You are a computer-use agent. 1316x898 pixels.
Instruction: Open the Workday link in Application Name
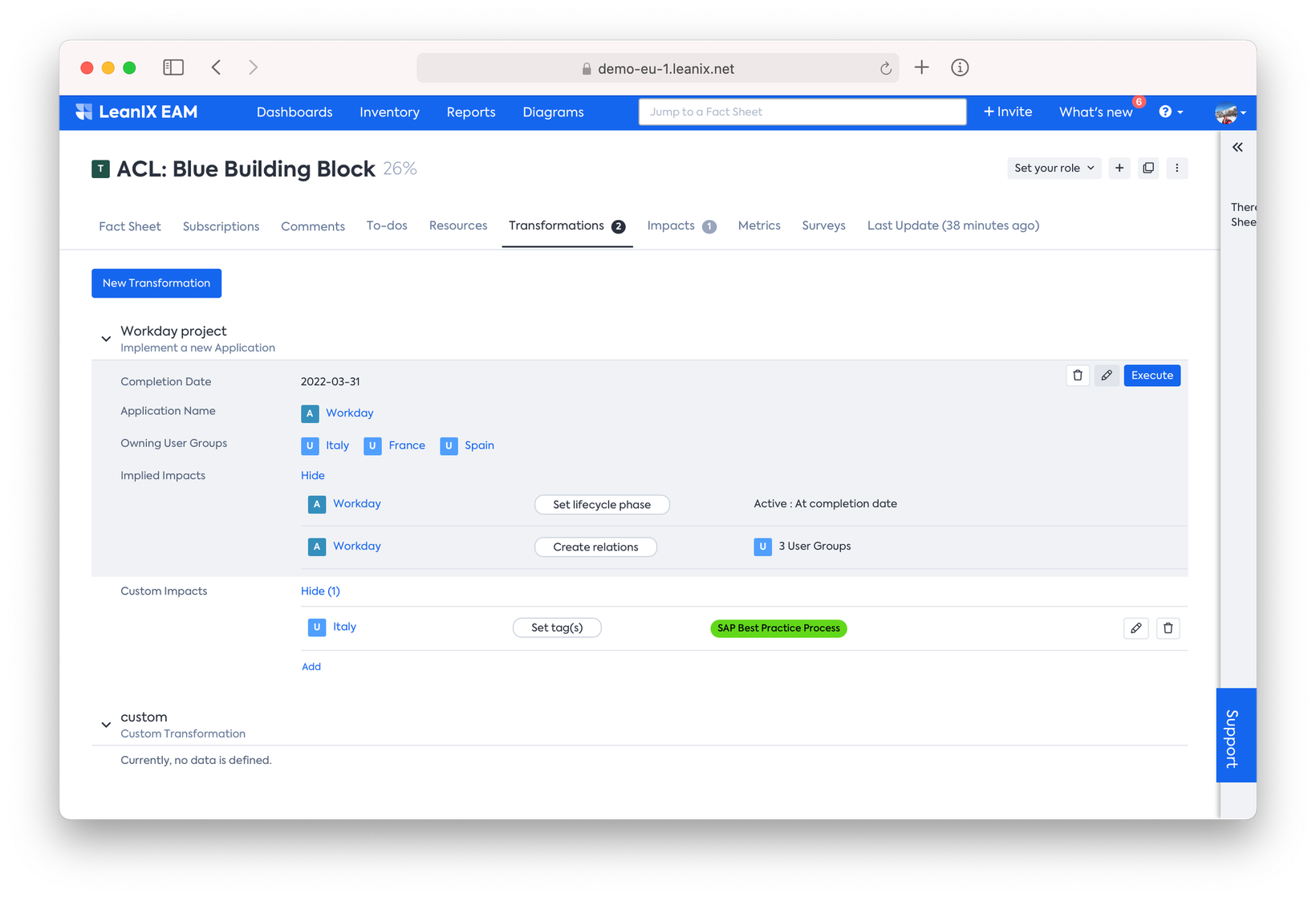(x=350, y=413)
